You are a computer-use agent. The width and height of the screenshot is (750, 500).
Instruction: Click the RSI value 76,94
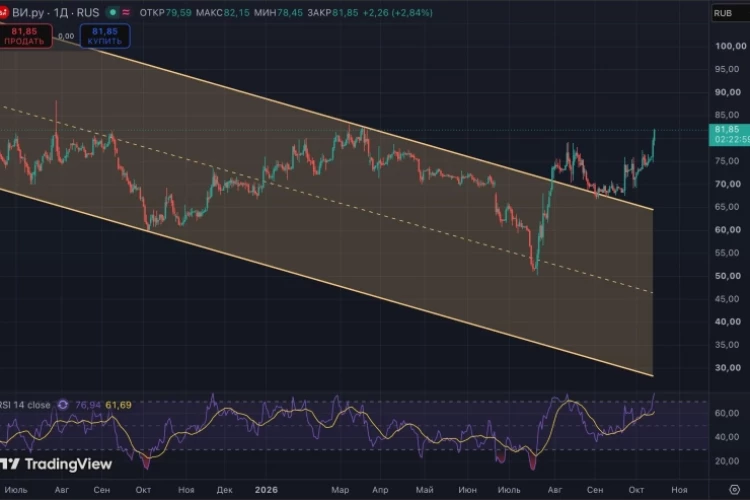point(88,405)
